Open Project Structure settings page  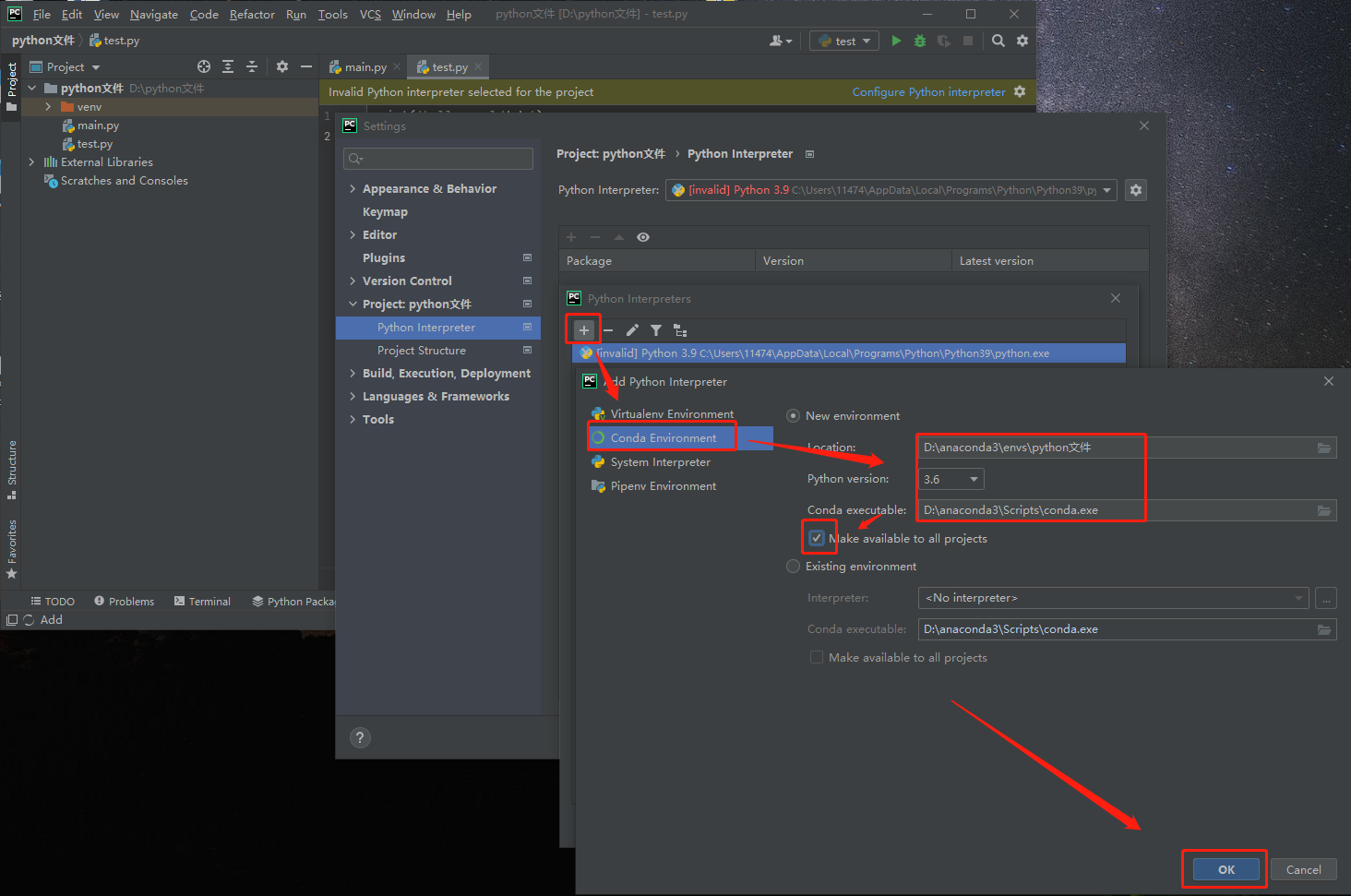click(422, 351)
